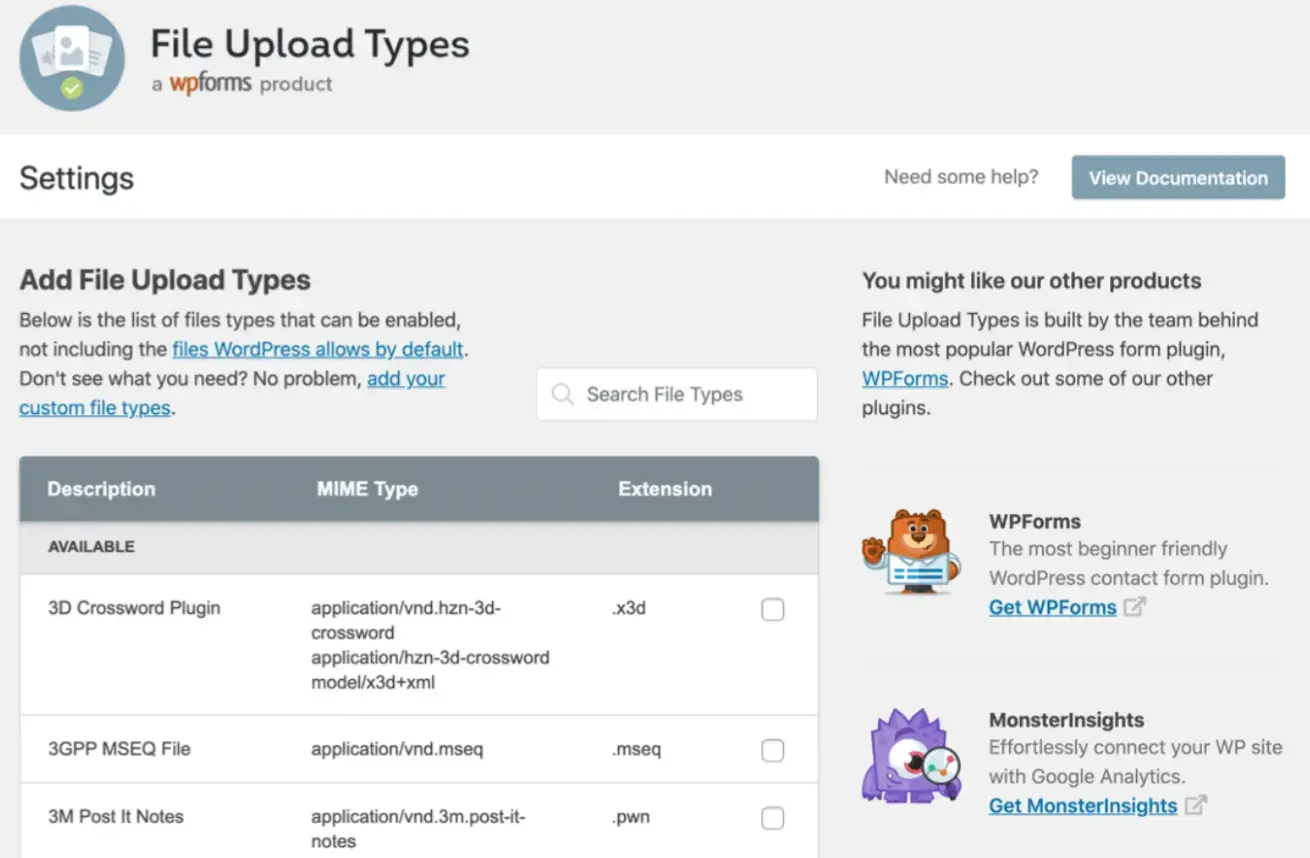Viewport: 1310px width, 858px height.
Task: Click the Get MonsterInsights link
Action: (x=1083, y=805)
